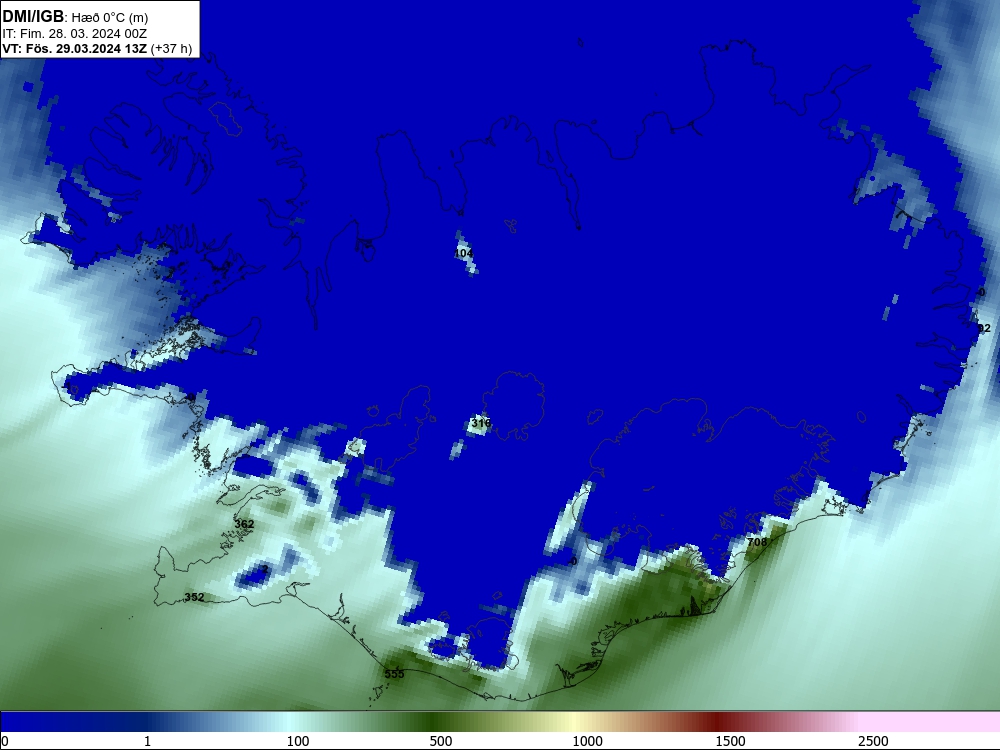Click the 352 value label on the map

[x=195, y=598]
